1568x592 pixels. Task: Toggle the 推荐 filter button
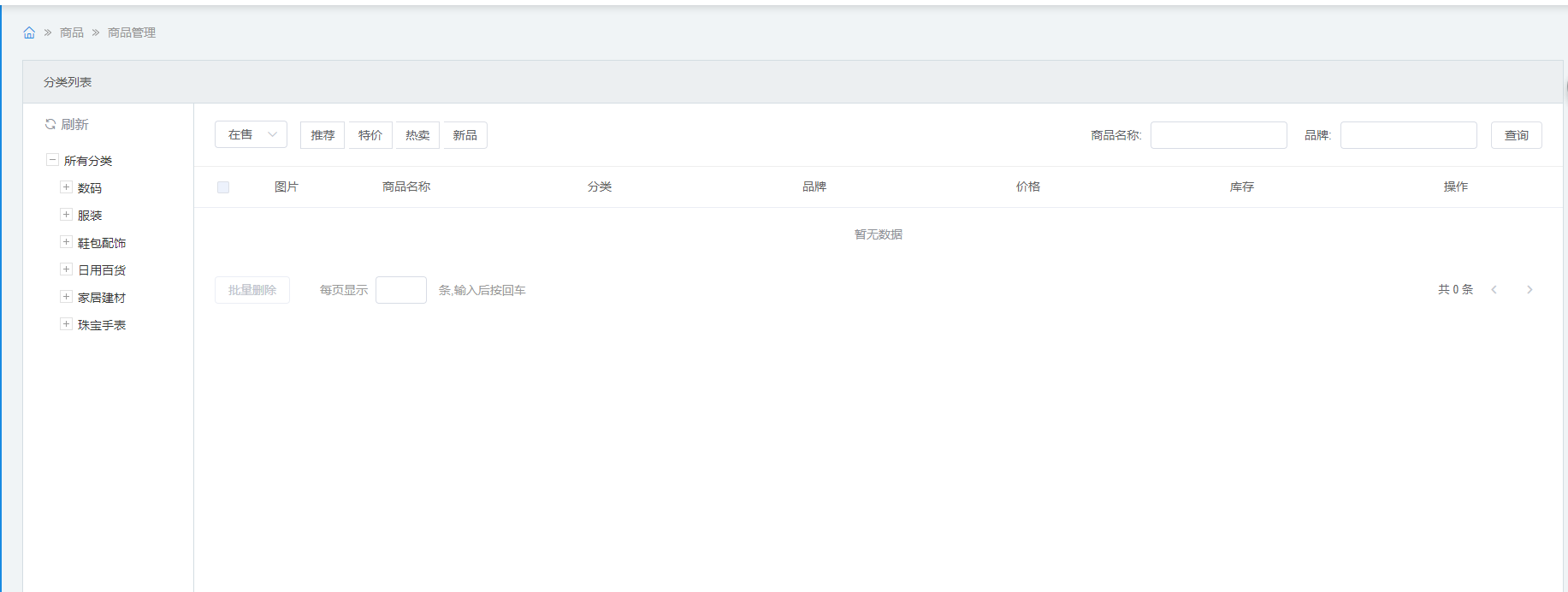click(x=322, y=135)
